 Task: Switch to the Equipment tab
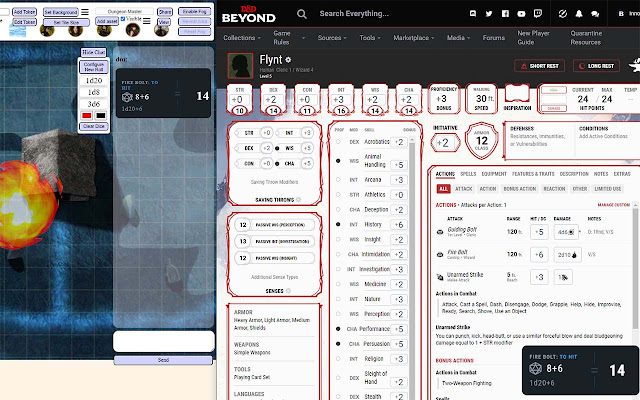click(x=494, y=174)
